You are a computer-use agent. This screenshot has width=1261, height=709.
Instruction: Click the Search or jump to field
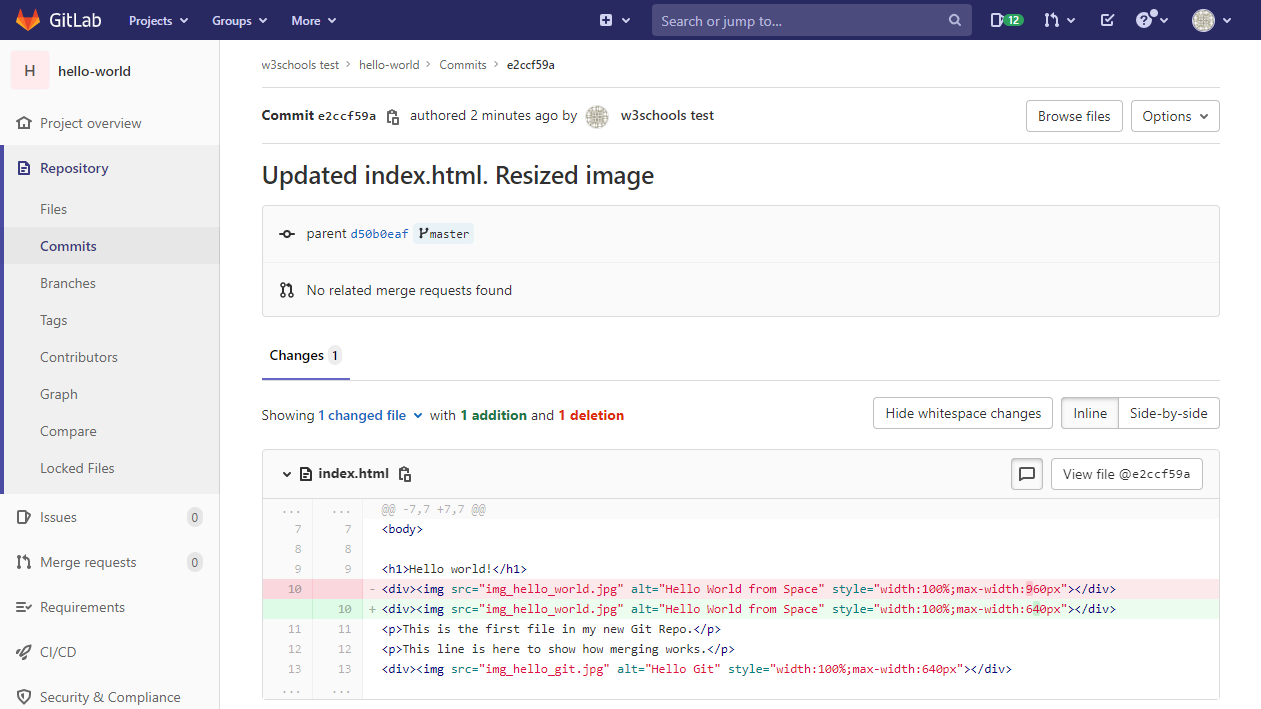(800, 21)
